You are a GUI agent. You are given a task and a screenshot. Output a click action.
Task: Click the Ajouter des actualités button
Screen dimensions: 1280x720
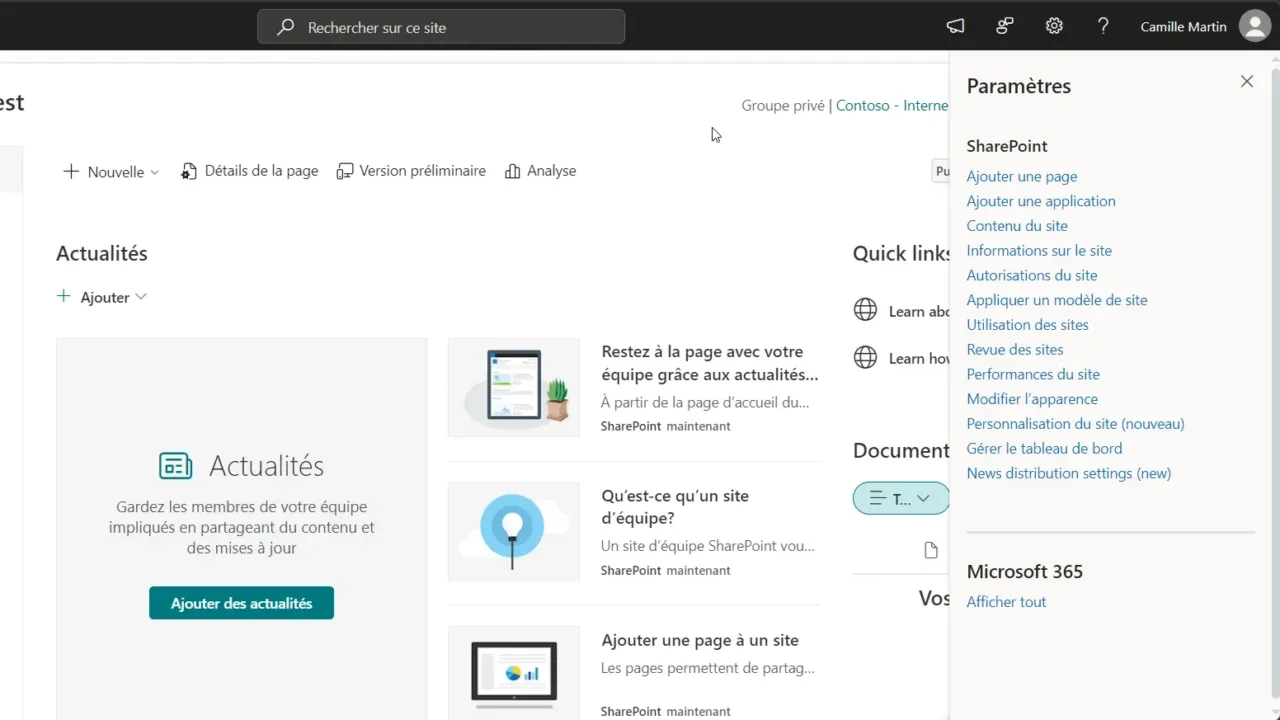[241, 603]
